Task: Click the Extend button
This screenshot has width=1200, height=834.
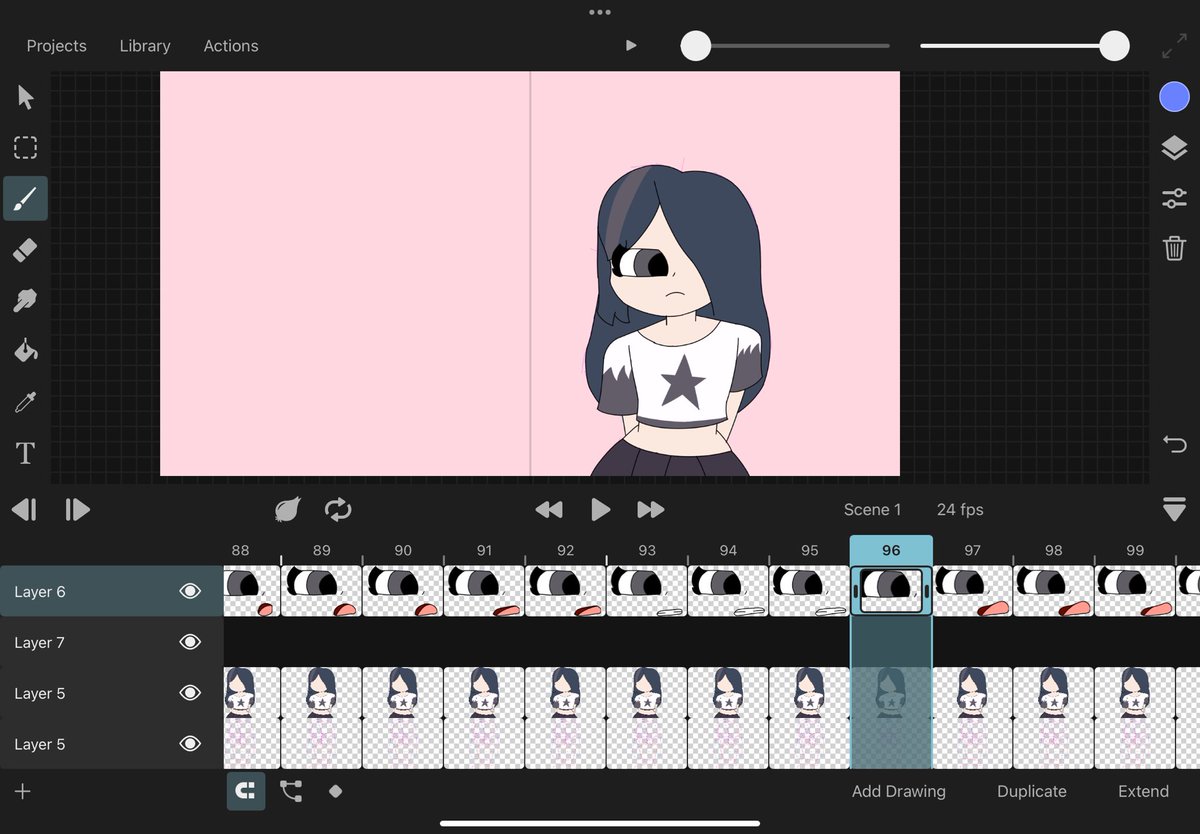Action: pos(1143,791)
